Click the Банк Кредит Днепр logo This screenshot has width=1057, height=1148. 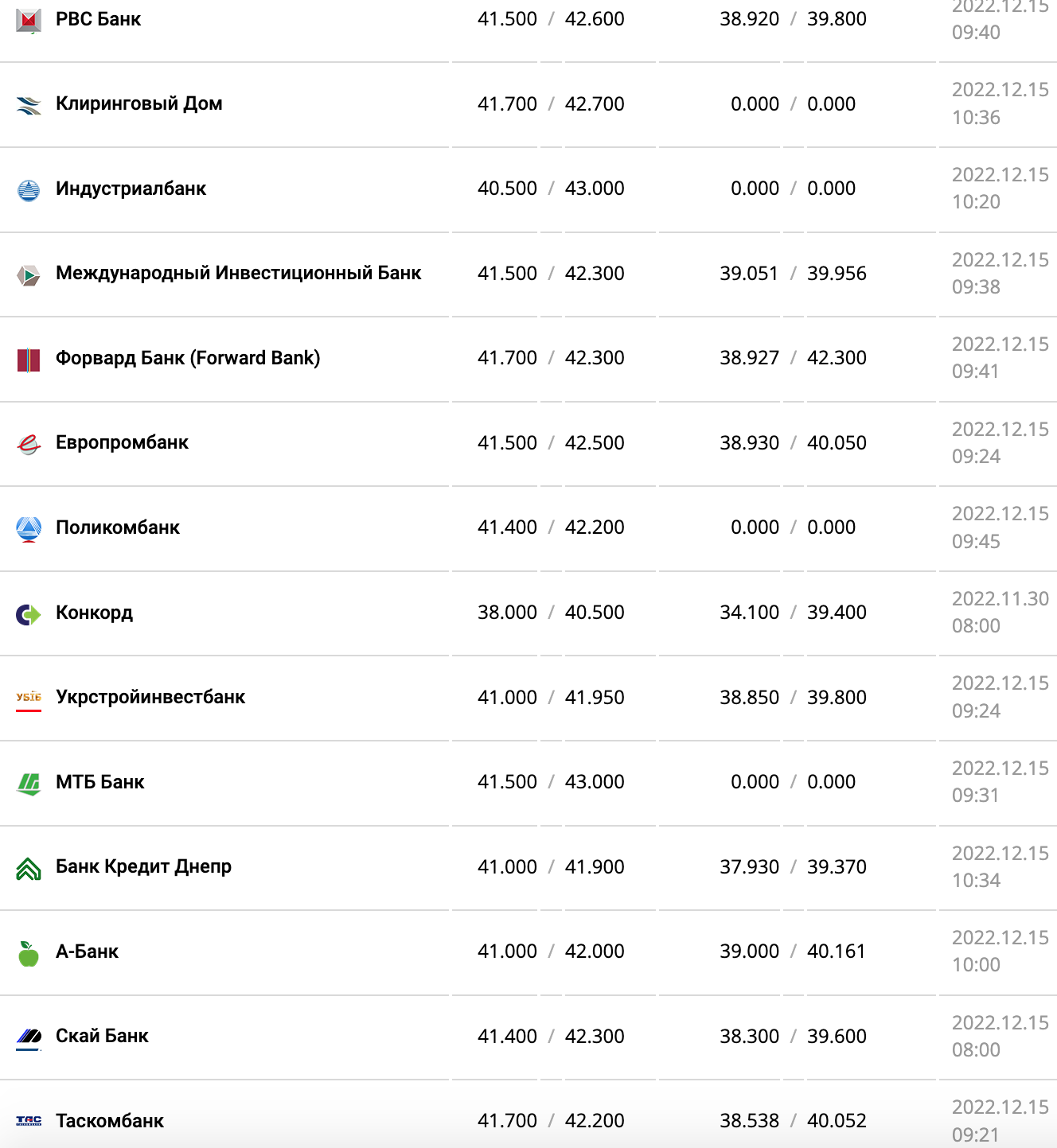[x=29, y=868]
